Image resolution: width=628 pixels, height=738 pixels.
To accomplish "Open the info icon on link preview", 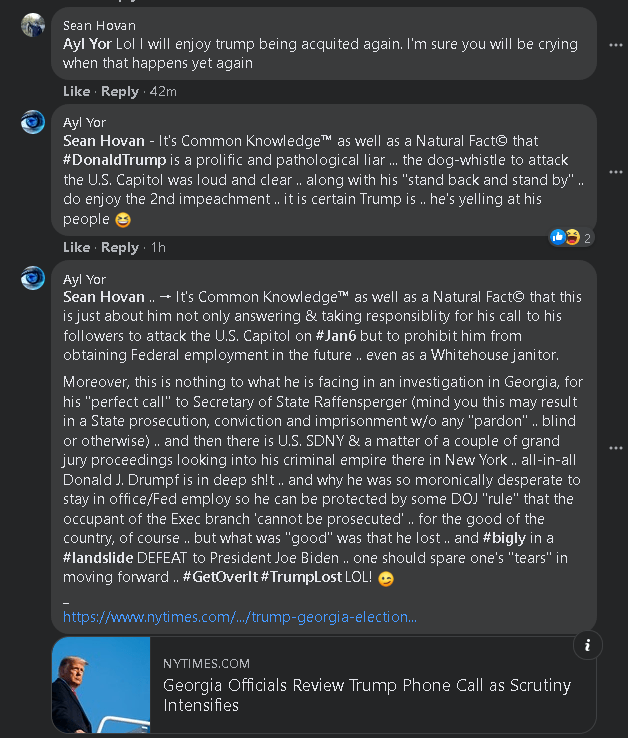I will pos(588,645).
